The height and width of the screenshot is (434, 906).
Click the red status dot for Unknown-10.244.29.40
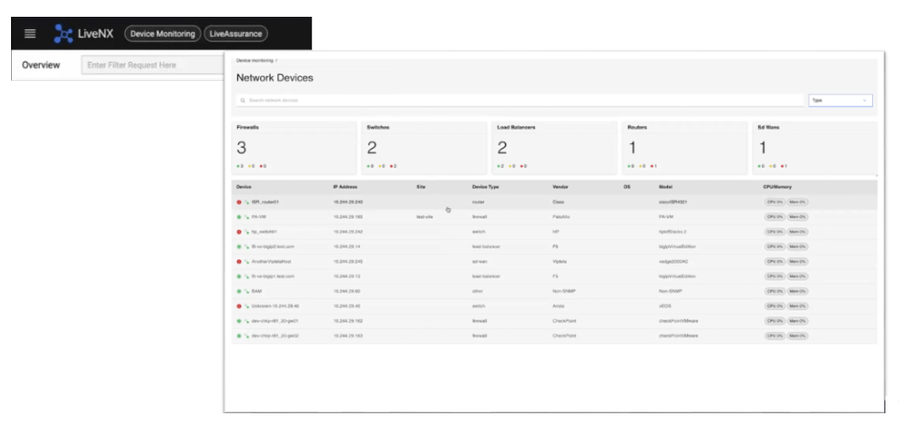click(x=239, y=306)
